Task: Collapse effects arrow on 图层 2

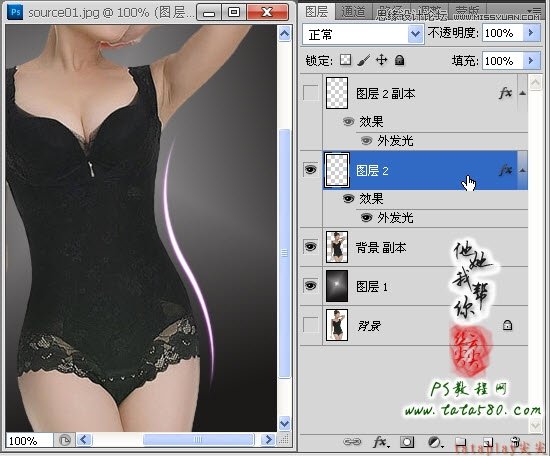Action: [522, 170]
